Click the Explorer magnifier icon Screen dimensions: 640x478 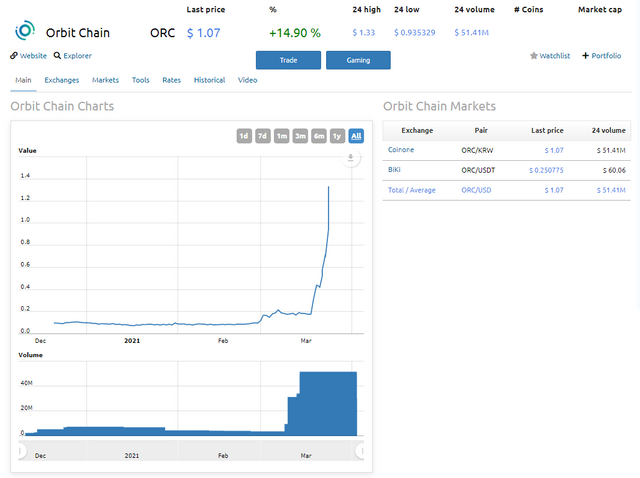tap(57, 56)
